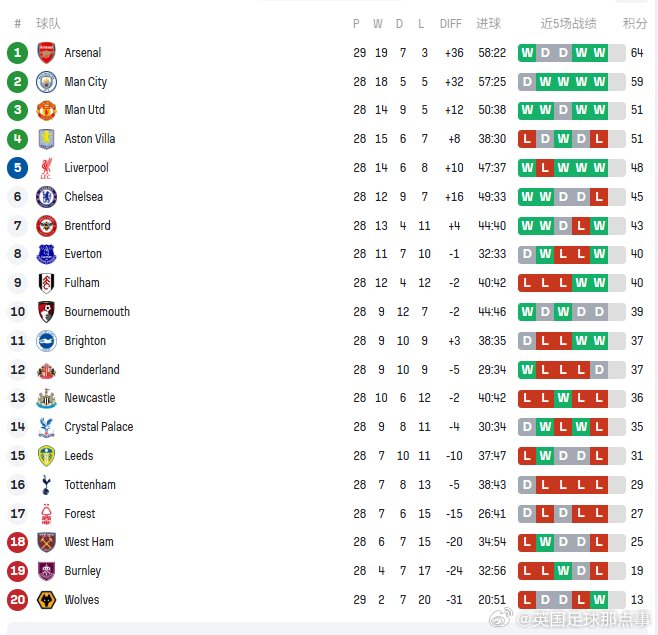658x635 pixels.
Task: Click the Newcastle team name
Action: click(x=89, y=398)
